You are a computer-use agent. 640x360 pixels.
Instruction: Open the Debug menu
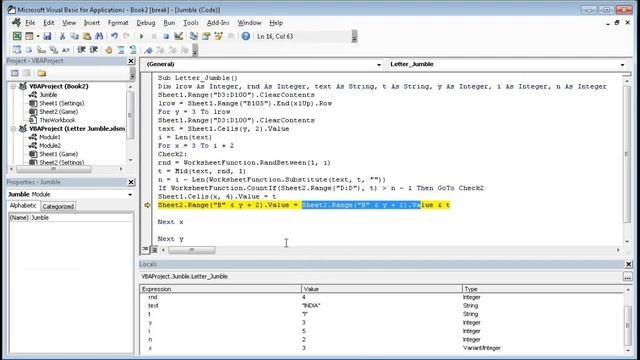pyautogui.click(x=146, y=23)
